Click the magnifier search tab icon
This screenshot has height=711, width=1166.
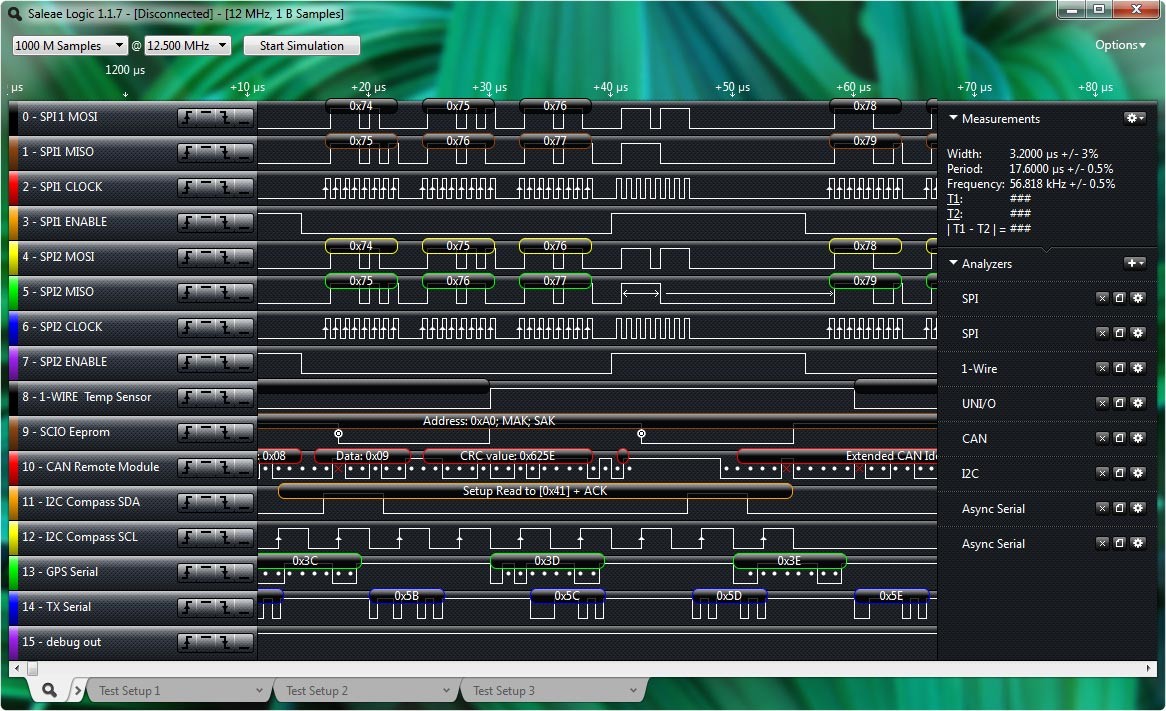point(49,690)
